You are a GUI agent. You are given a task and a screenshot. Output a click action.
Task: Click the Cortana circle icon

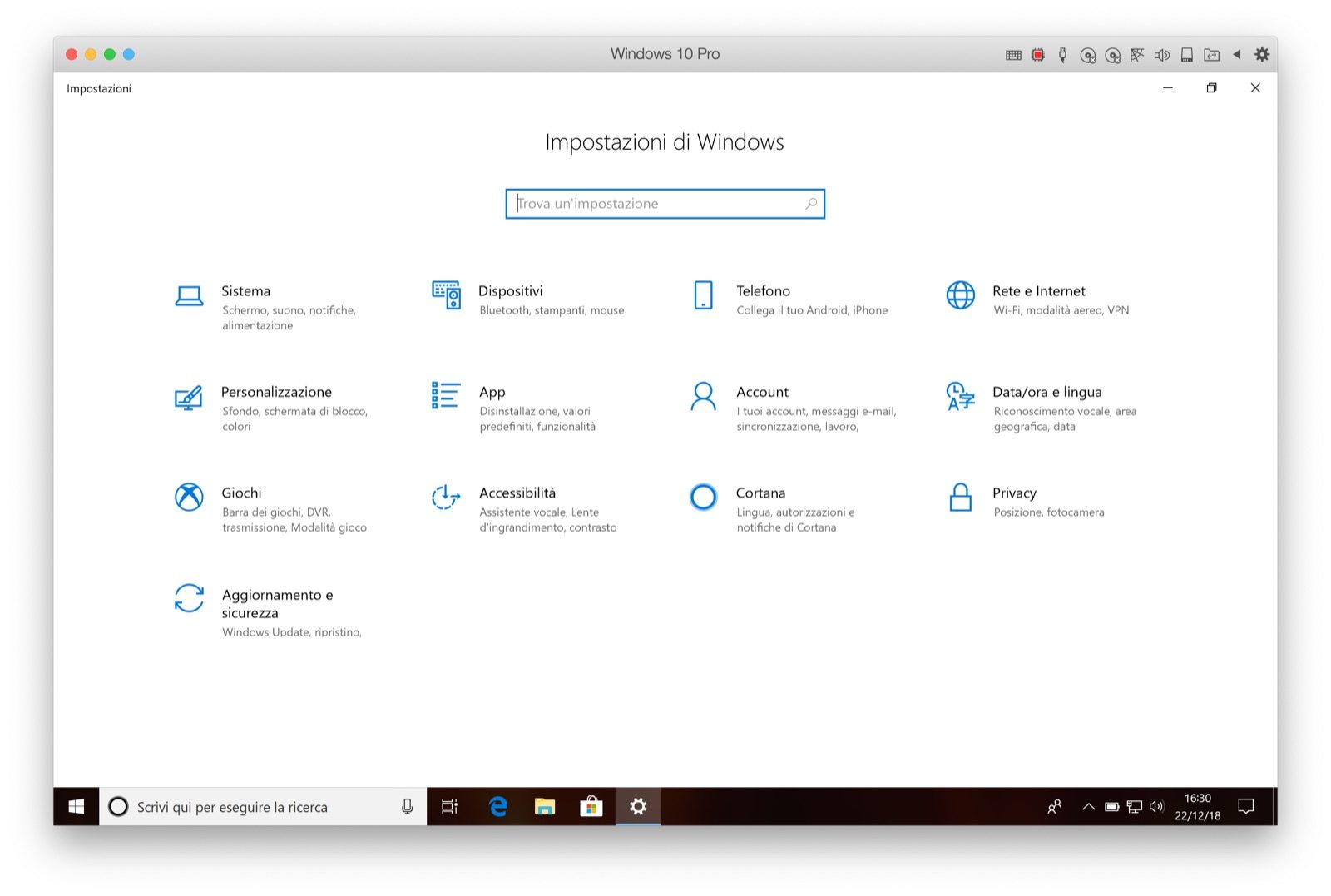[703, 497]
